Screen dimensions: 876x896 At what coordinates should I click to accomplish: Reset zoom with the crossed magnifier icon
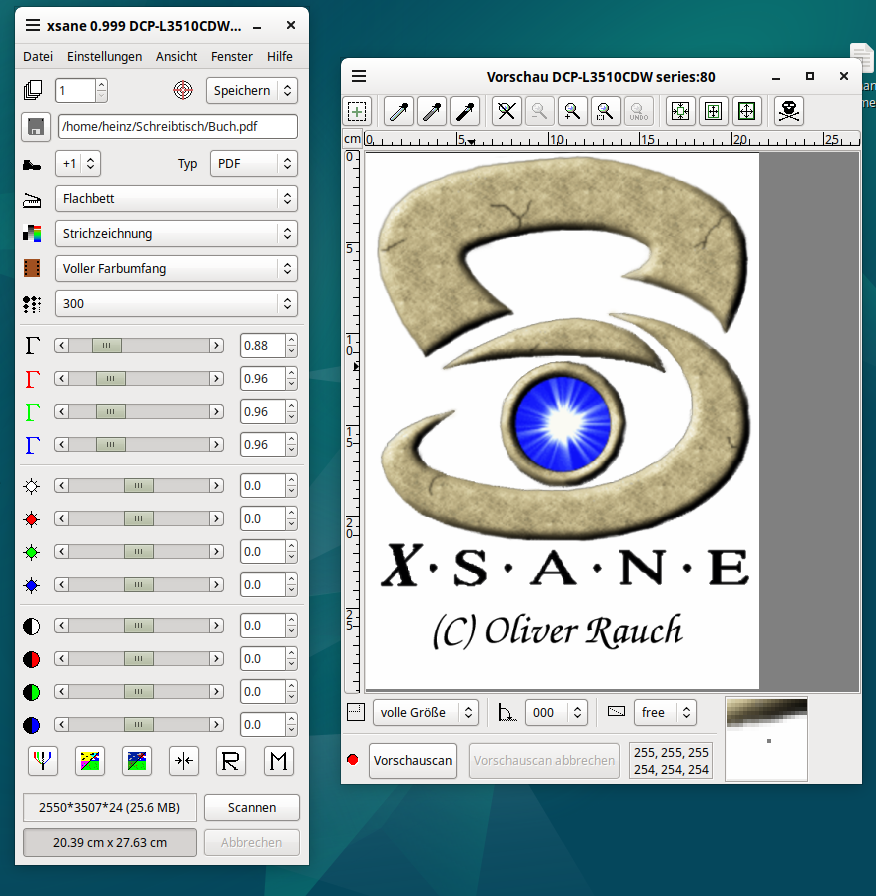[x=507, y=111]
